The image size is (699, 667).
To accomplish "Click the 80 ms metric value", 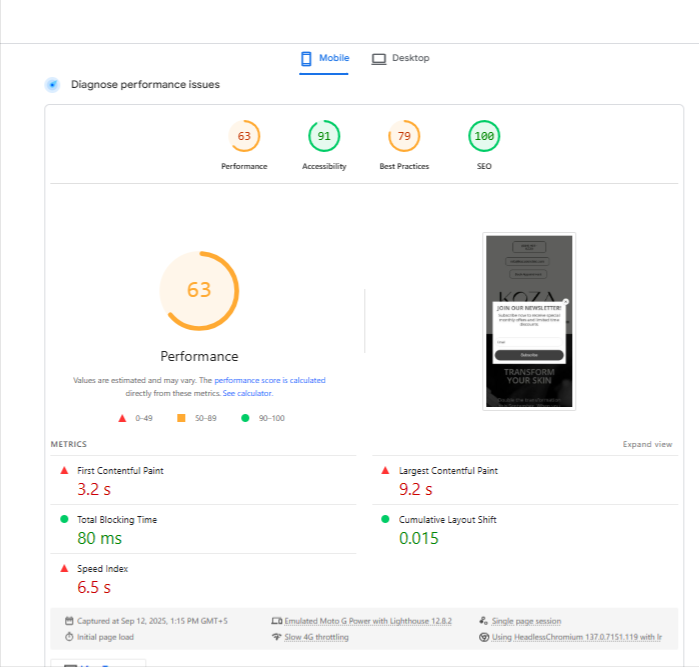I will coord(99,539).
